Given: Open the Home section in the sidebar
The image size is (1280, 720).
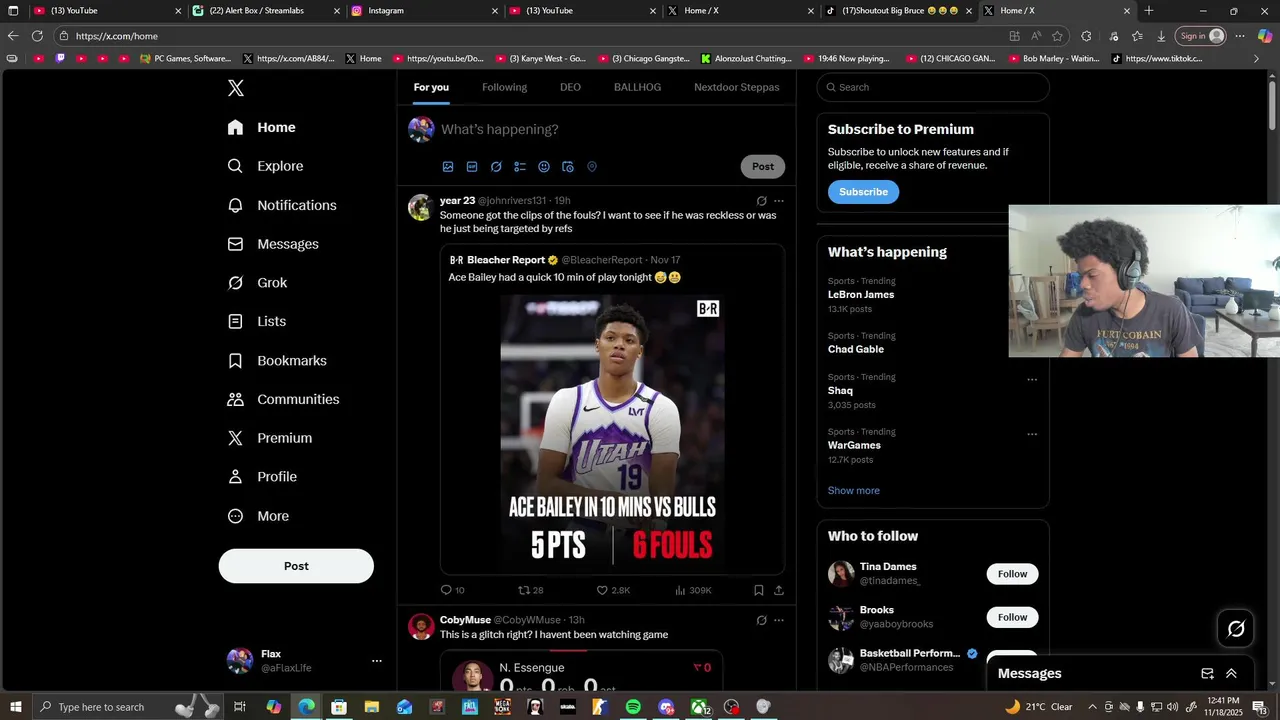Looking at the screenshot, I should click(262, 127).
